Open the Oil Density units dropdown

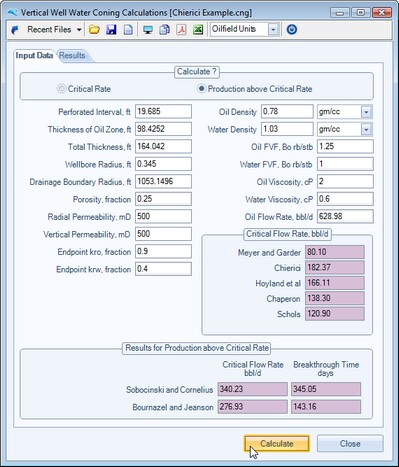click(x=366, y=112)
